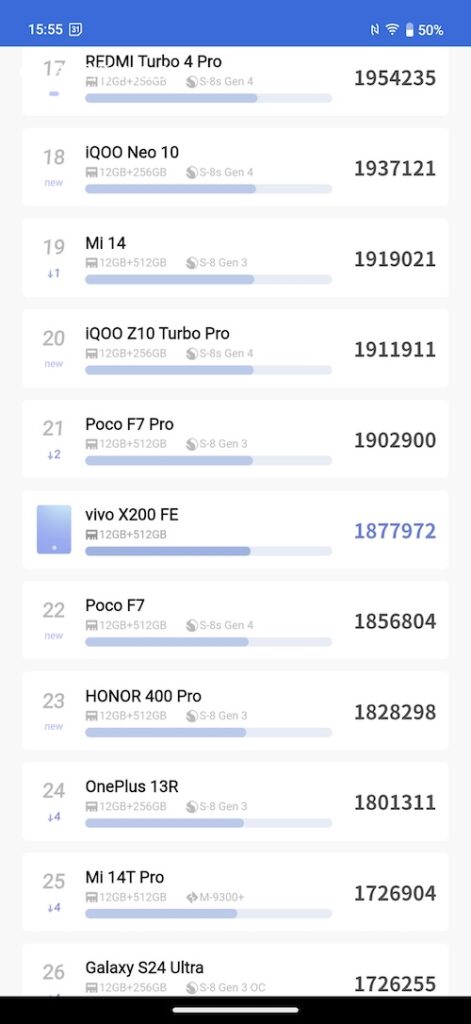The image size is (471, 1024).
Task: Tap the MediaTek chip icon for Mi 14T Pro
Action: click(x=192, y=897)
